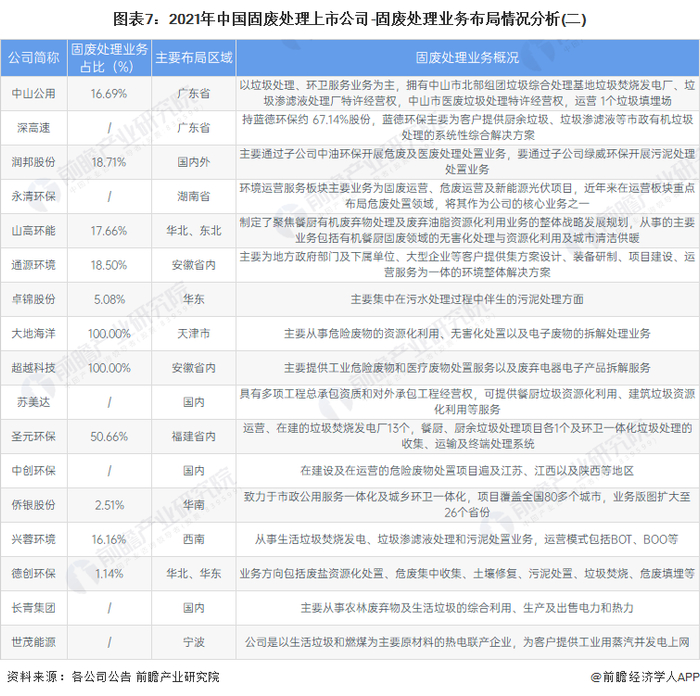Click the 50.66% value for 圣元环保

coord(109,436)
